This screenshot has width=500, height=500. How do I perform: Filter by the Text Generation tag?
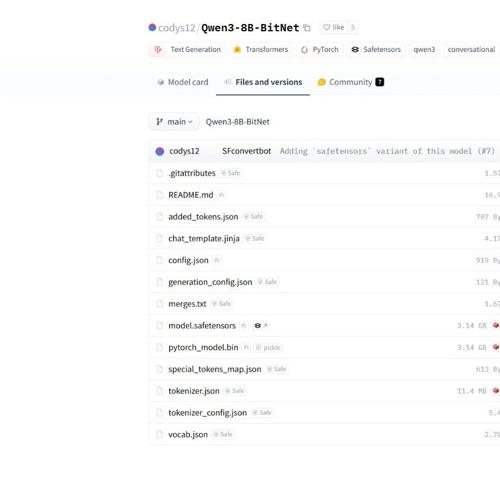[187, 50]
